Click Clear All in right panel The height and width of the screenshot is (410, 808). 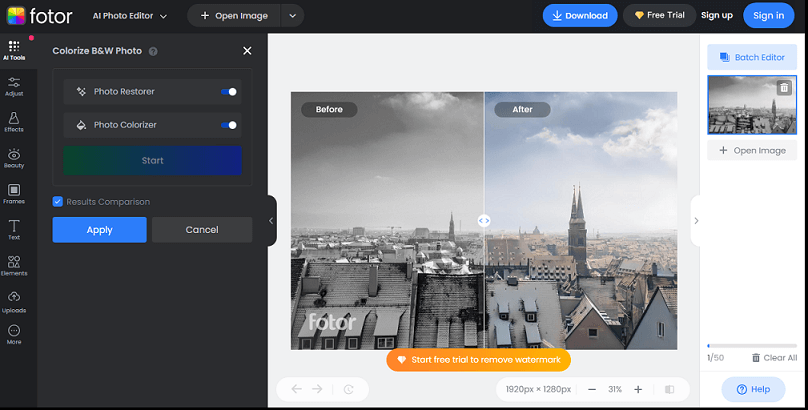775,357
